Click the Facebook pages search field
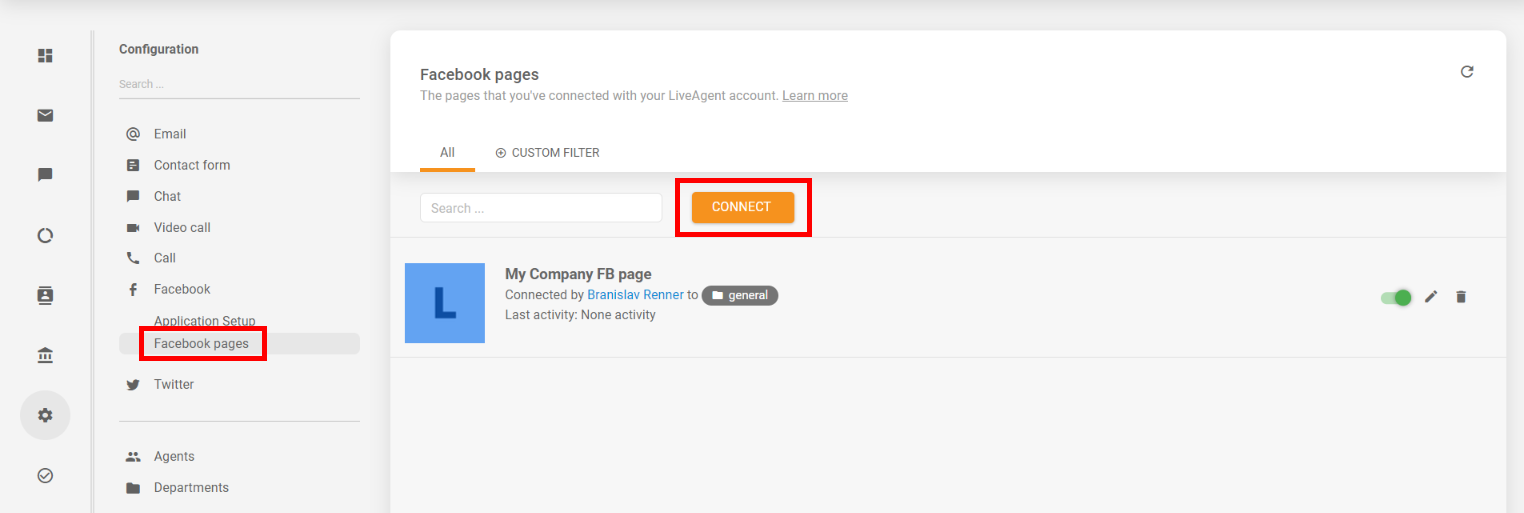Image resolution: width=1524 pixels, height=513 pixels. [541, 208]
